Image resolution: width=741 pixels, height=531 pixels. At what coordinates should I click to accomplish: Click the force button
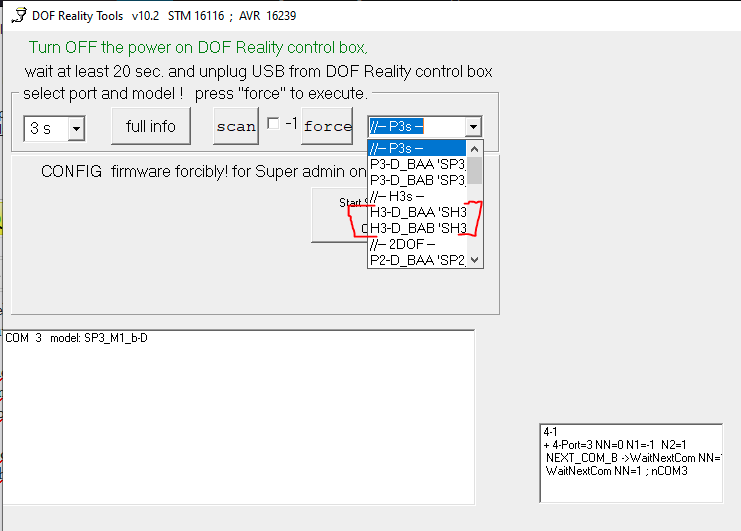pos(327,126)
